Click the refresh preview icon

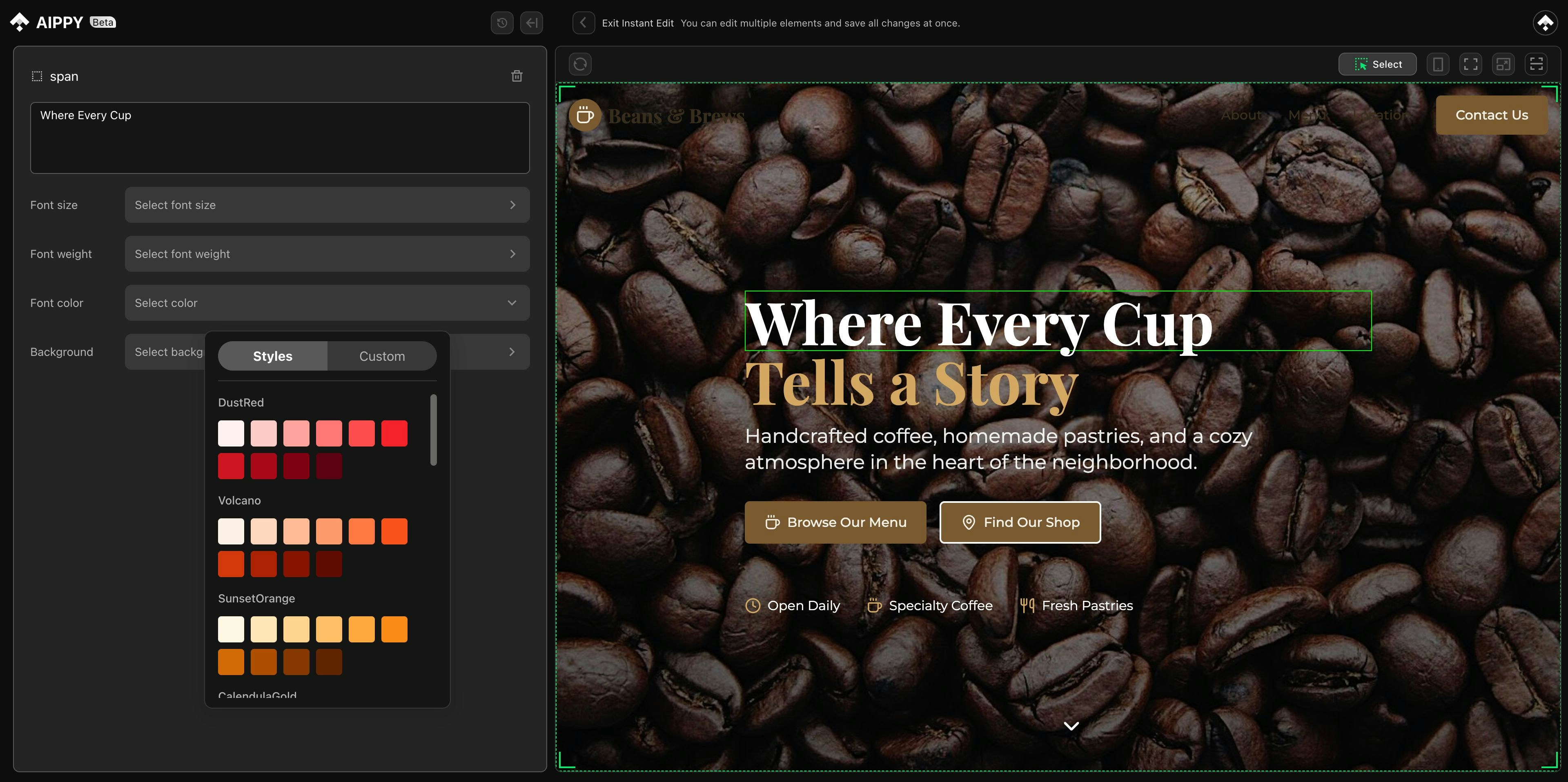click(x=580, y=64)
